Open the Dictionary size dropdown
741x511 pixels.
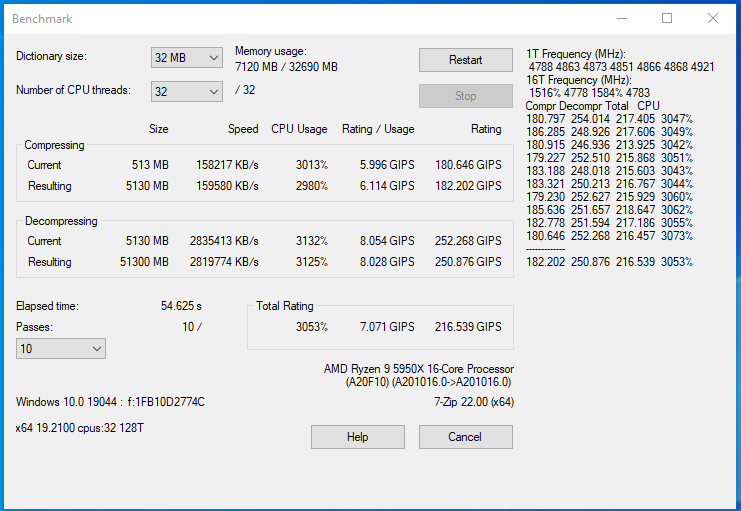point(187,58)
